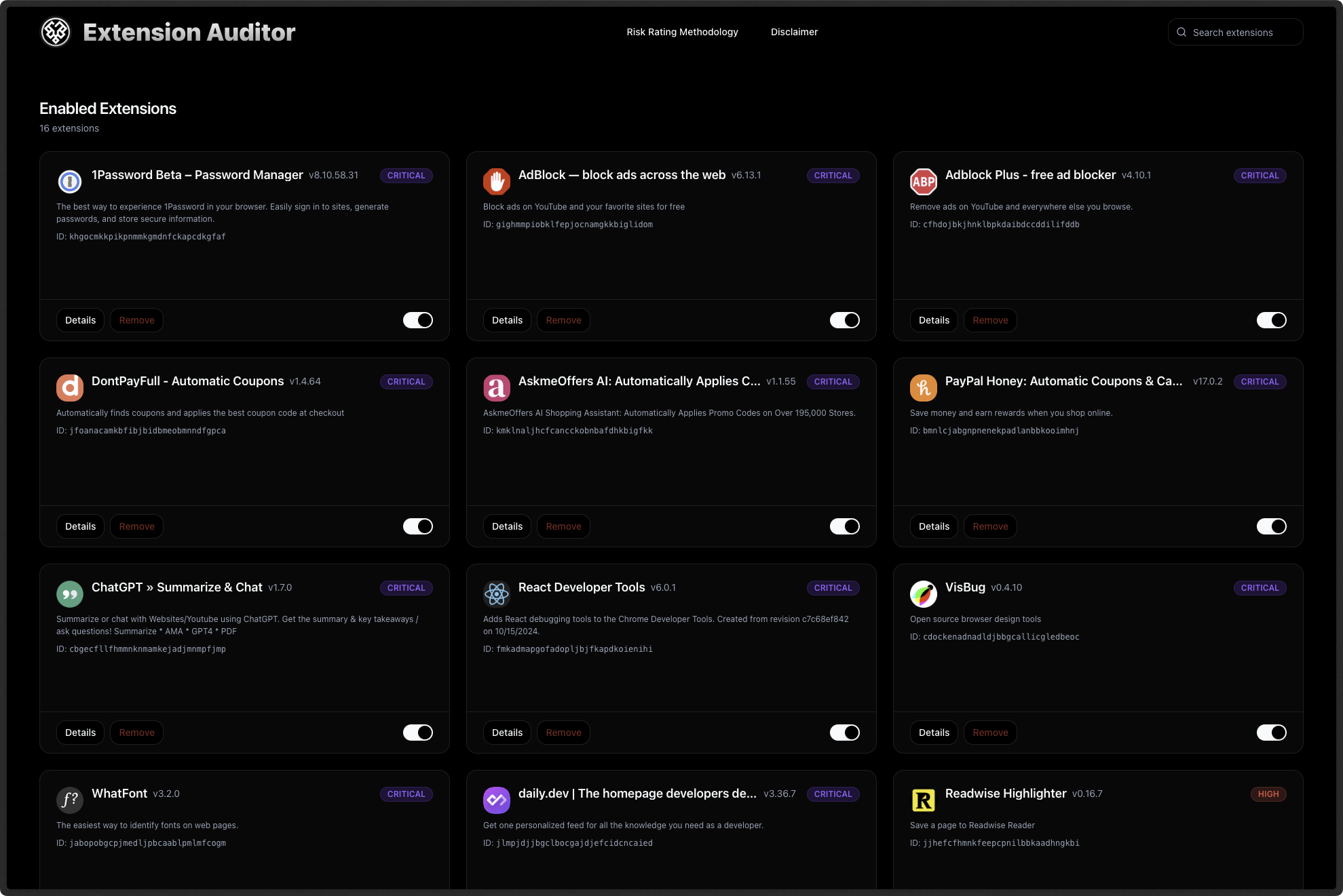View Details for VisBug
The image size is (1343, 896).
pos(934,733)
